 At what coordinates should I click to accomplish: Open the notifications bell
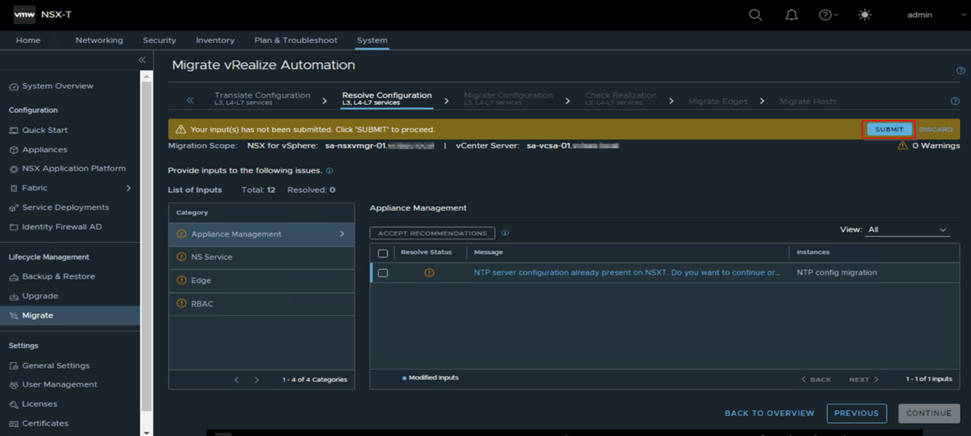(790, 15)
